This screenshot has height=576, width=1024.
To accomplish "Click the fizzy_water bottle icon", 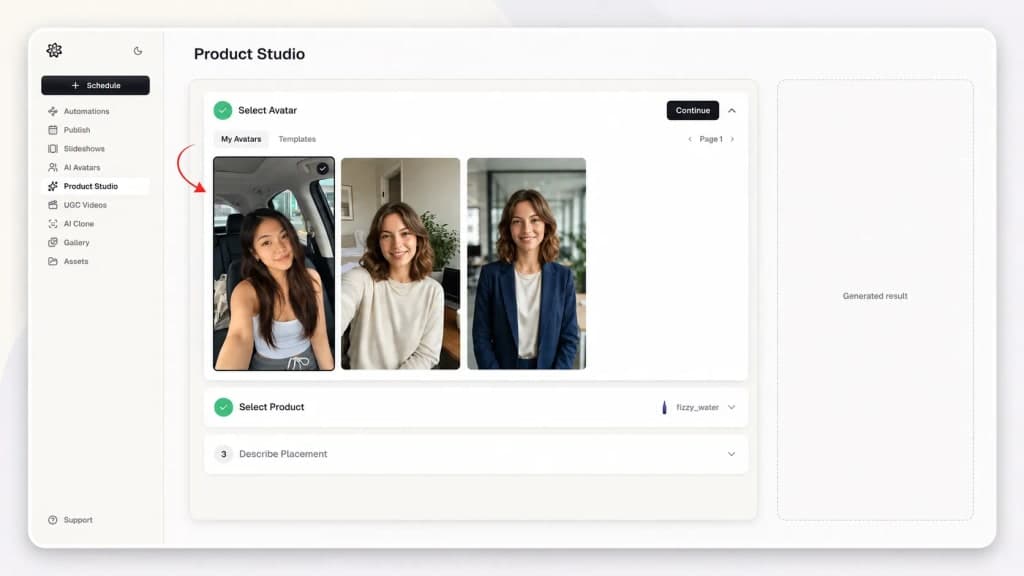I will pos(664,407).
